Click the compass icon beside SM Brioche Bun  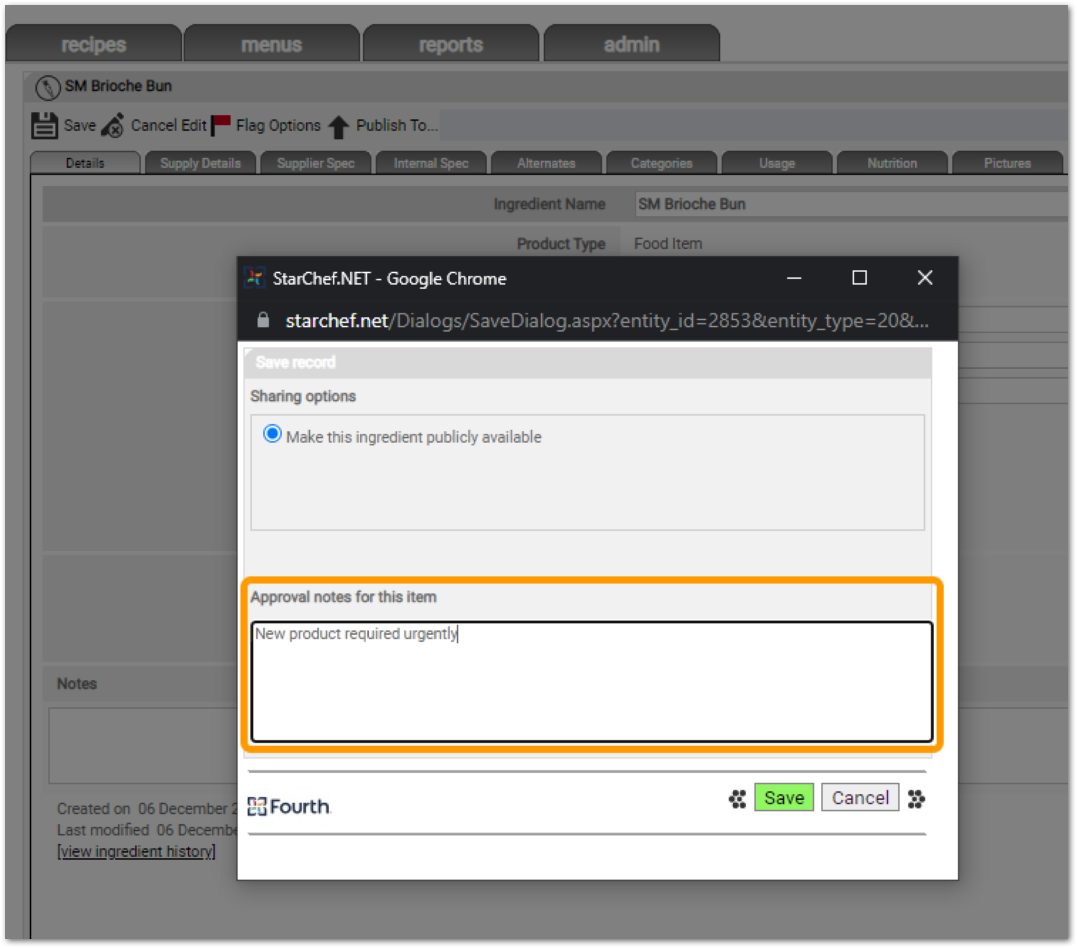[x=47, y=87]
